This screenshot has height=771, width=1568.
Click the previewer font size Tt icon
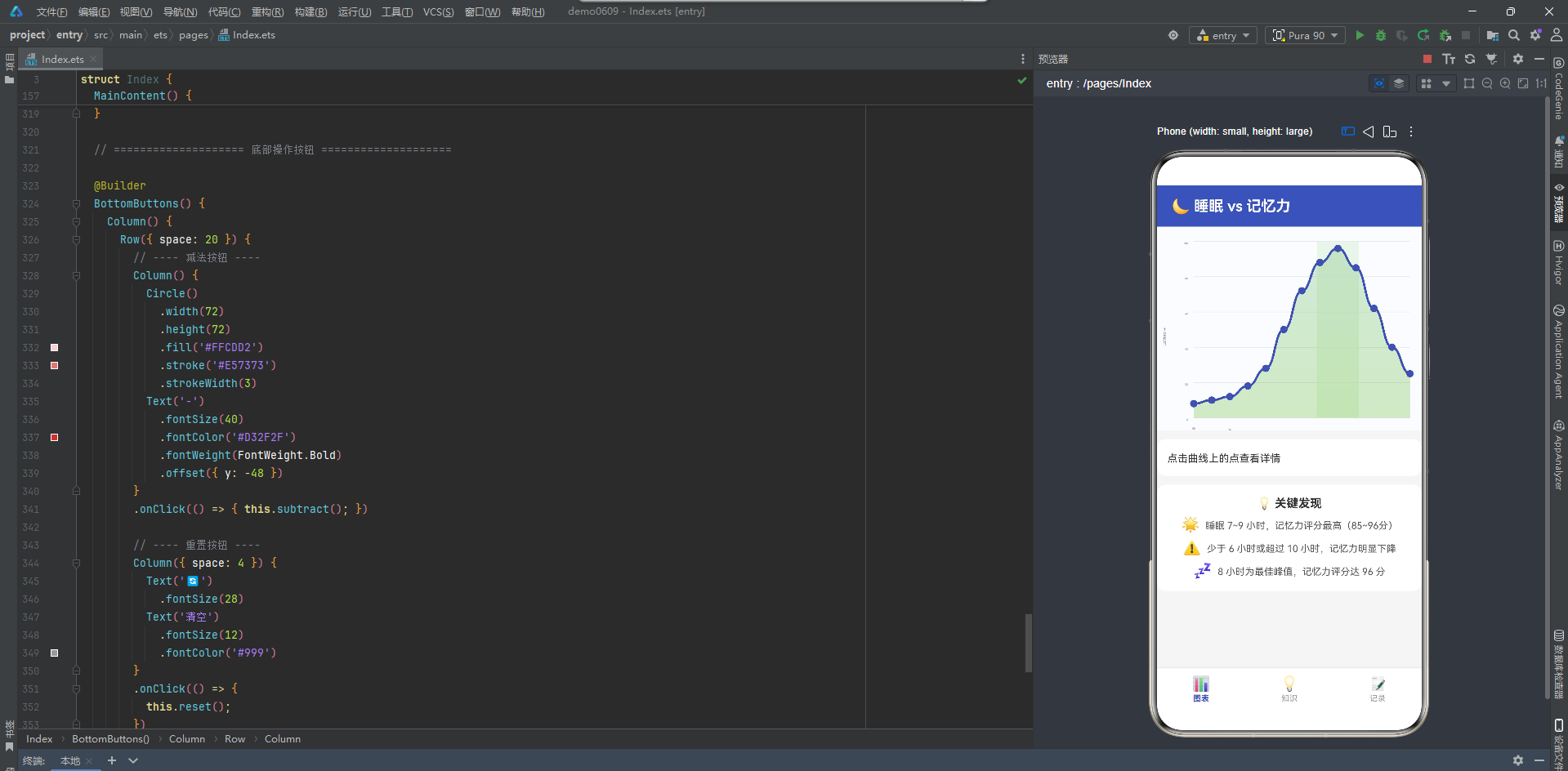pyautogui.click(x=1449, y=59)
